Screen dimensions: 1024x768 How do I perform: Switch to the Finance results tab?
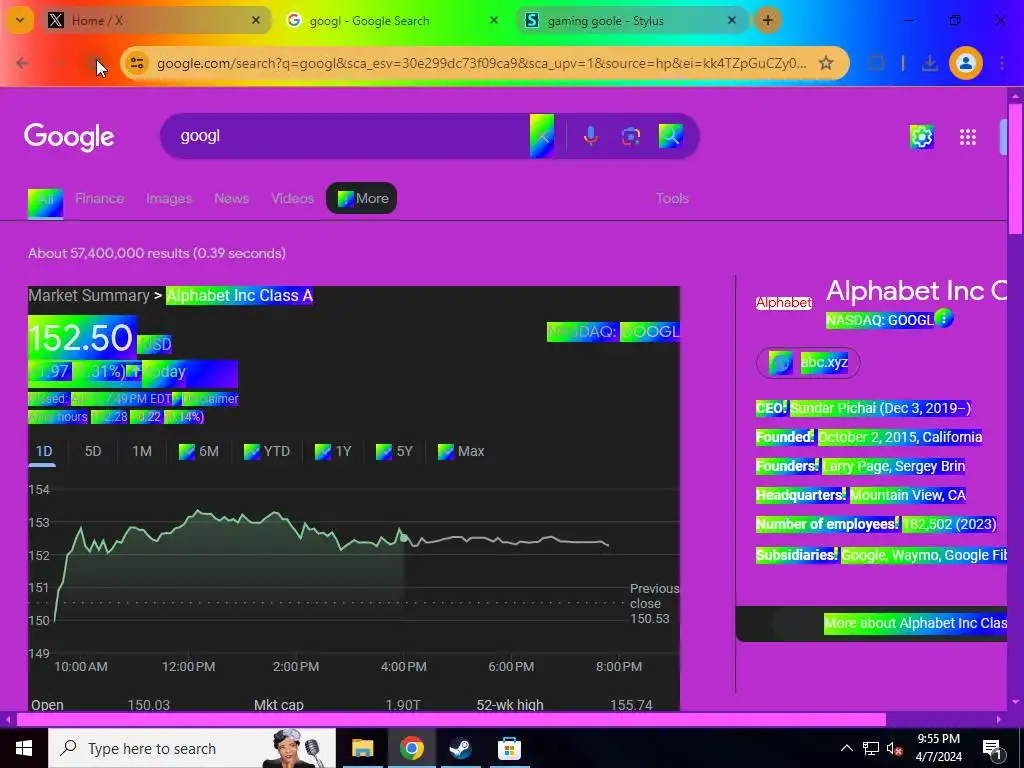click(99, 199)
